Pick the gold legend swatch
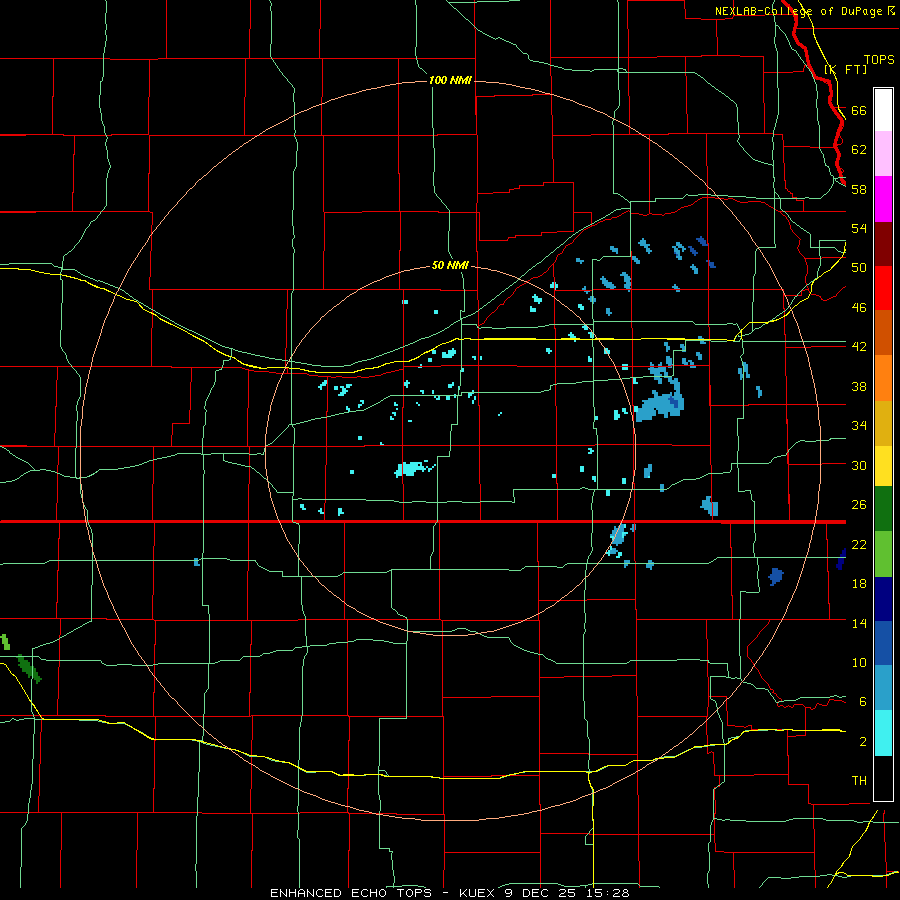The height and width of the screenshot is (900, 900). pos(883,424)
